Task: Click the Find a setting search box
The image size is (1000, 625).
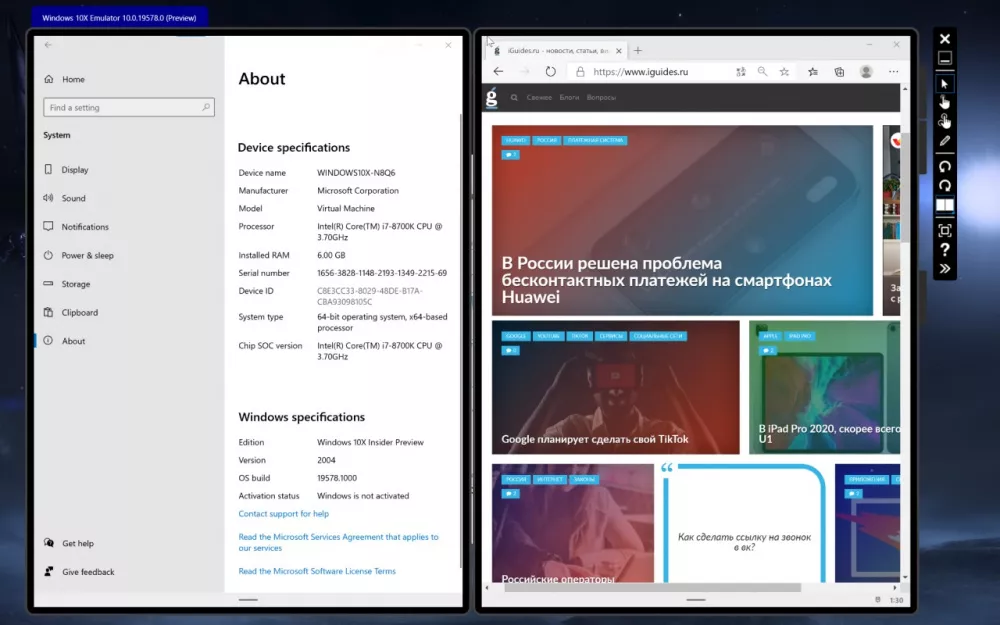Action: click(x=129, y=107)
